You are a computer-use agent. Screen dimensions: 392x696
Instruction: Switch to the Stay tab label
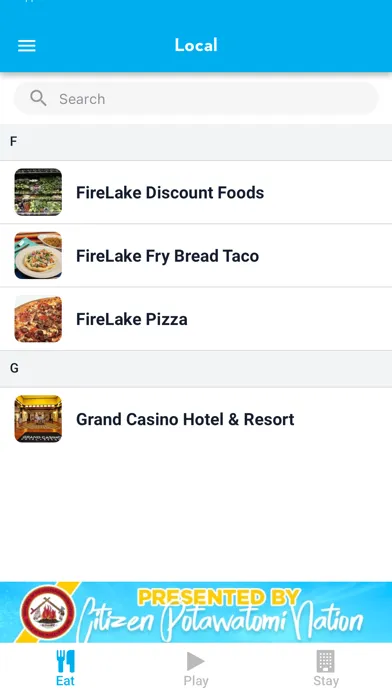(x=326, y=681)
